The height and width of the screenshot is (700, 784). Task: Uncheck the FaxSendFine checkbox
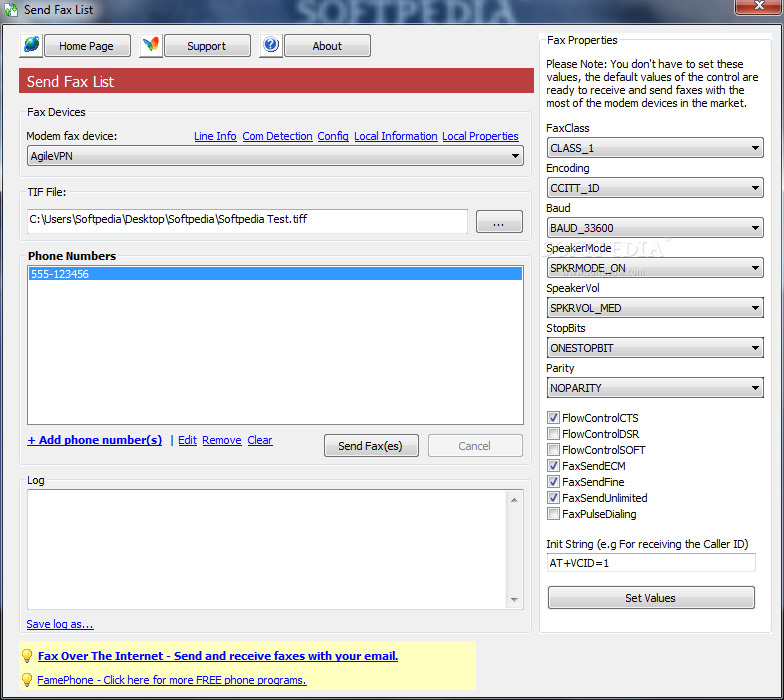click(x=553, y=482)
